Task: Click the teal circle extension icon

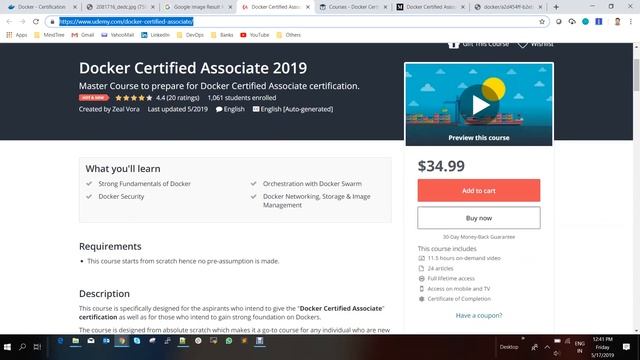Action: pyautogui.click(x=585, y=22)
